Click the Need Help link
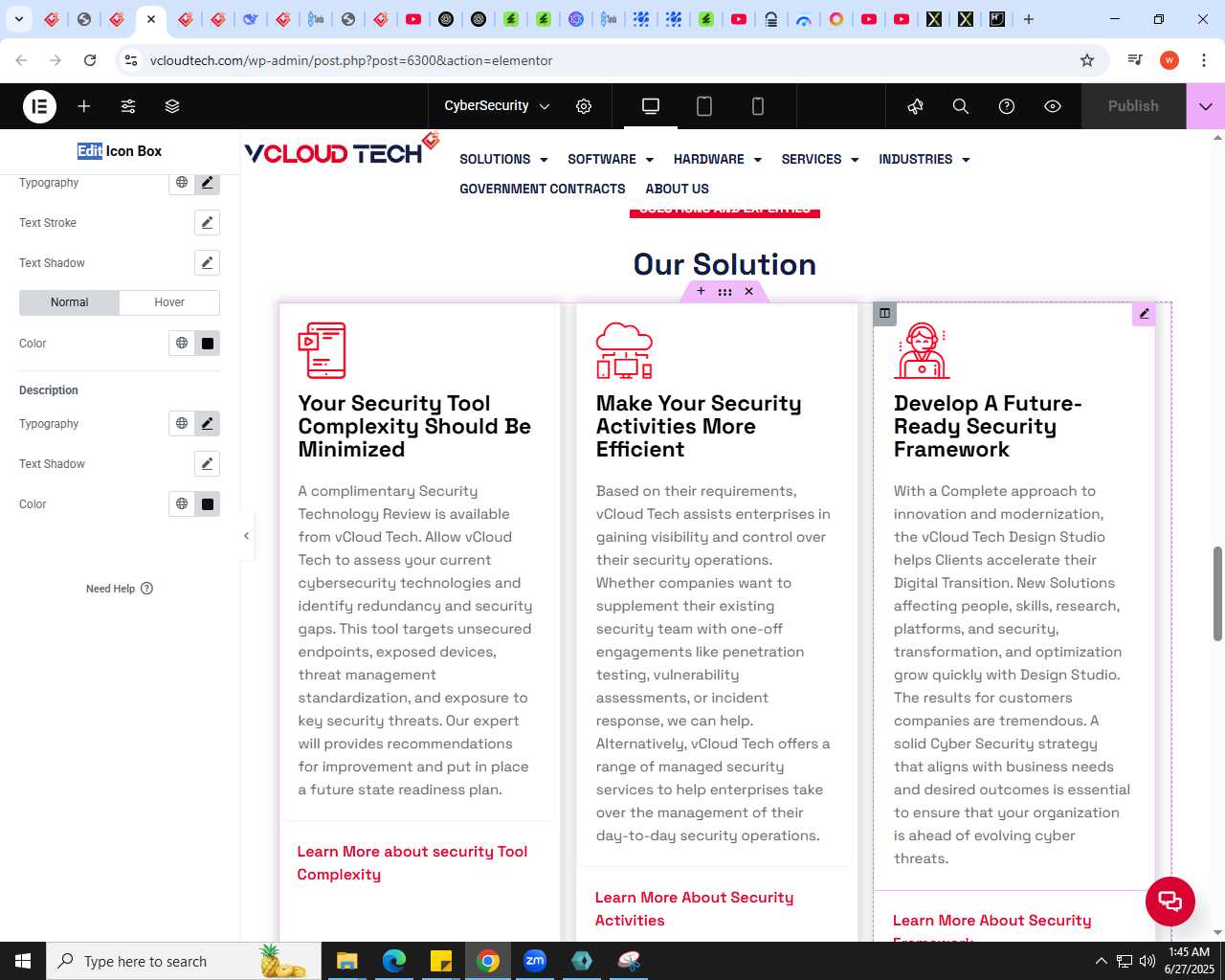Viewport: 1225px width, 980px height. [120, 589]
